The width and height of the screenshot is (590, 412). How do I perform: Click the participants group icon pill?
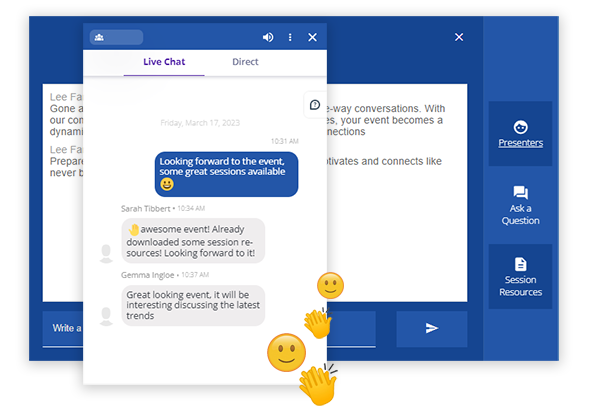click(116, 37)
